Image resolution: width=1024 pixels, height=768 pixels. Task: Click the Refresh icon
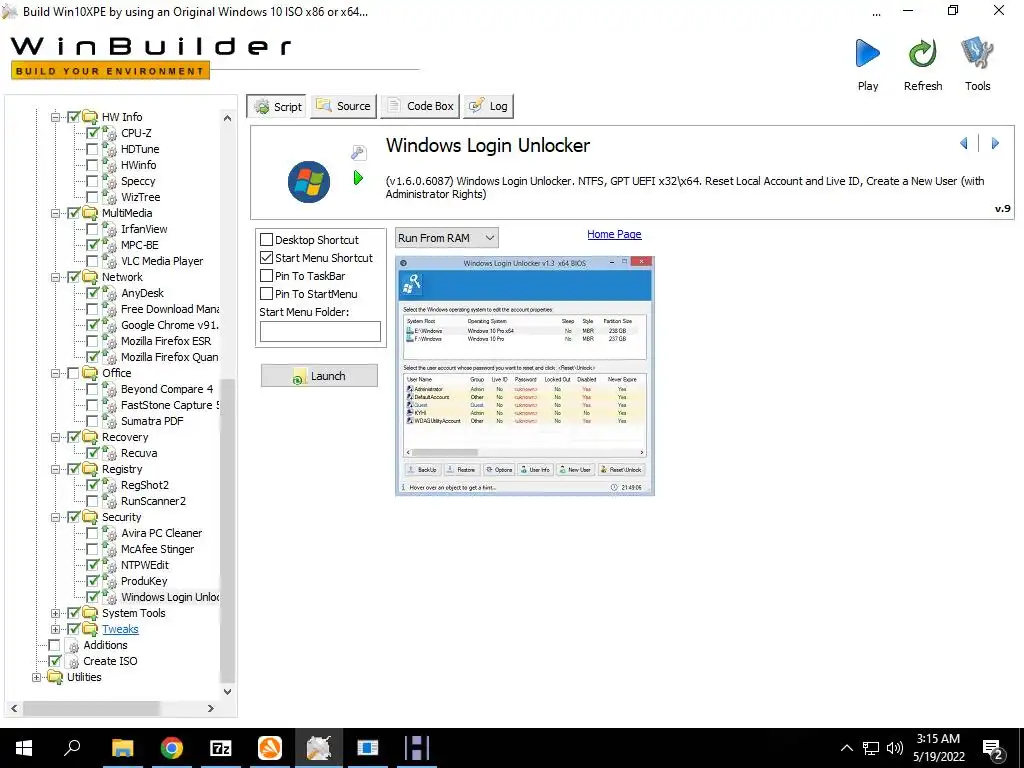tap(922, 54)
